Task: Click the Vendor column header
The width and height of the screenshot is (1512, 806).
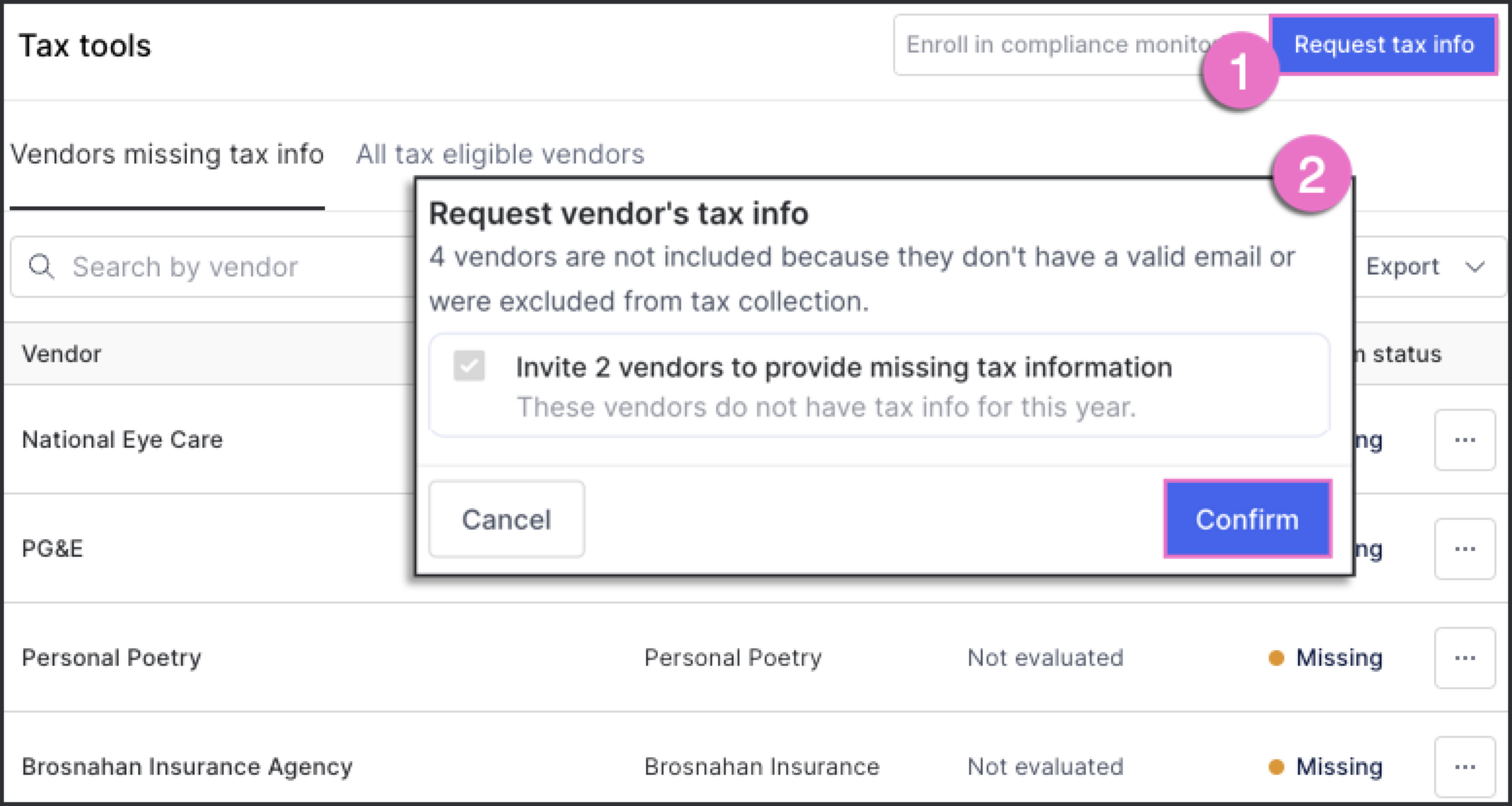Action: coord(61,353)
